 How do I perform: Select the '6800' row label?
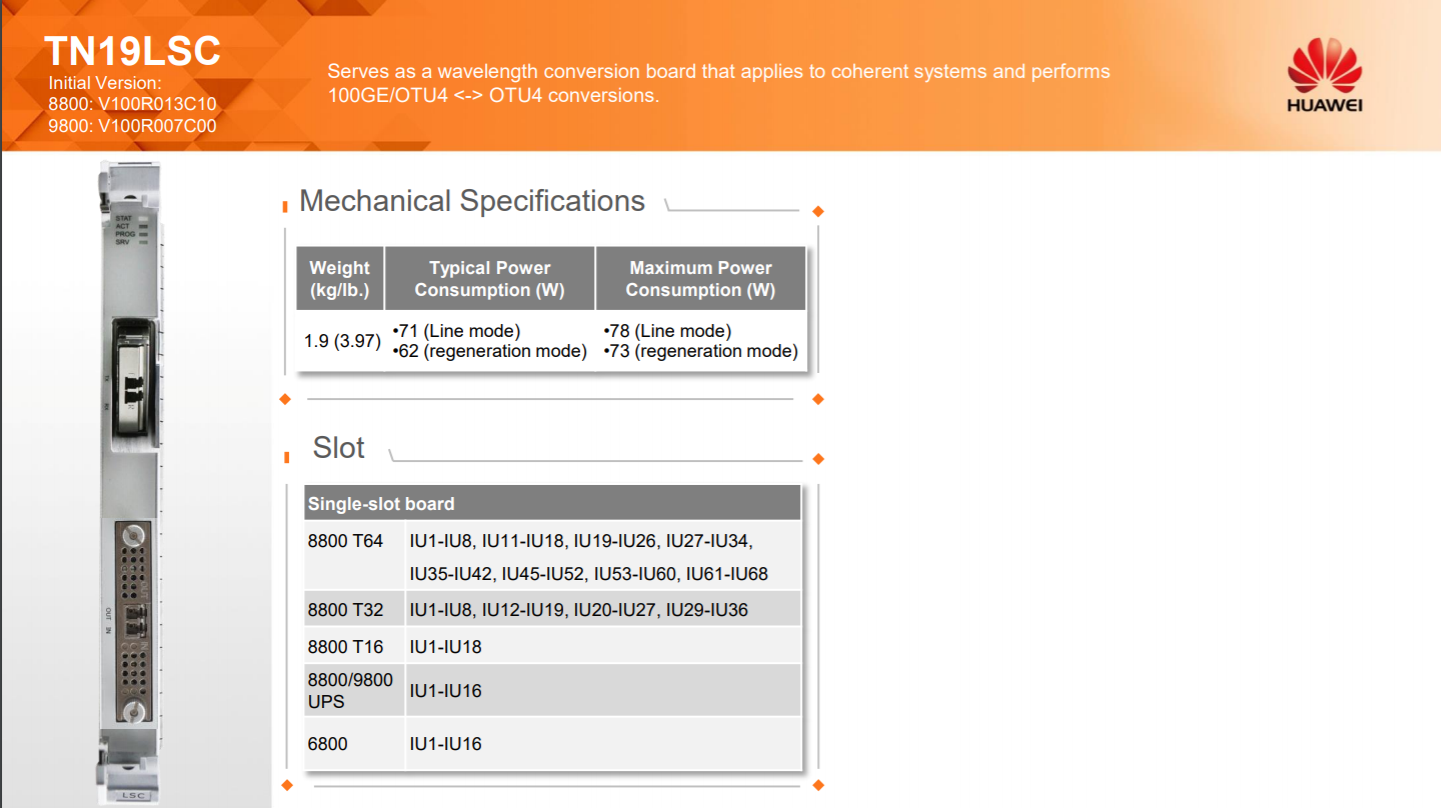point(328,744)
